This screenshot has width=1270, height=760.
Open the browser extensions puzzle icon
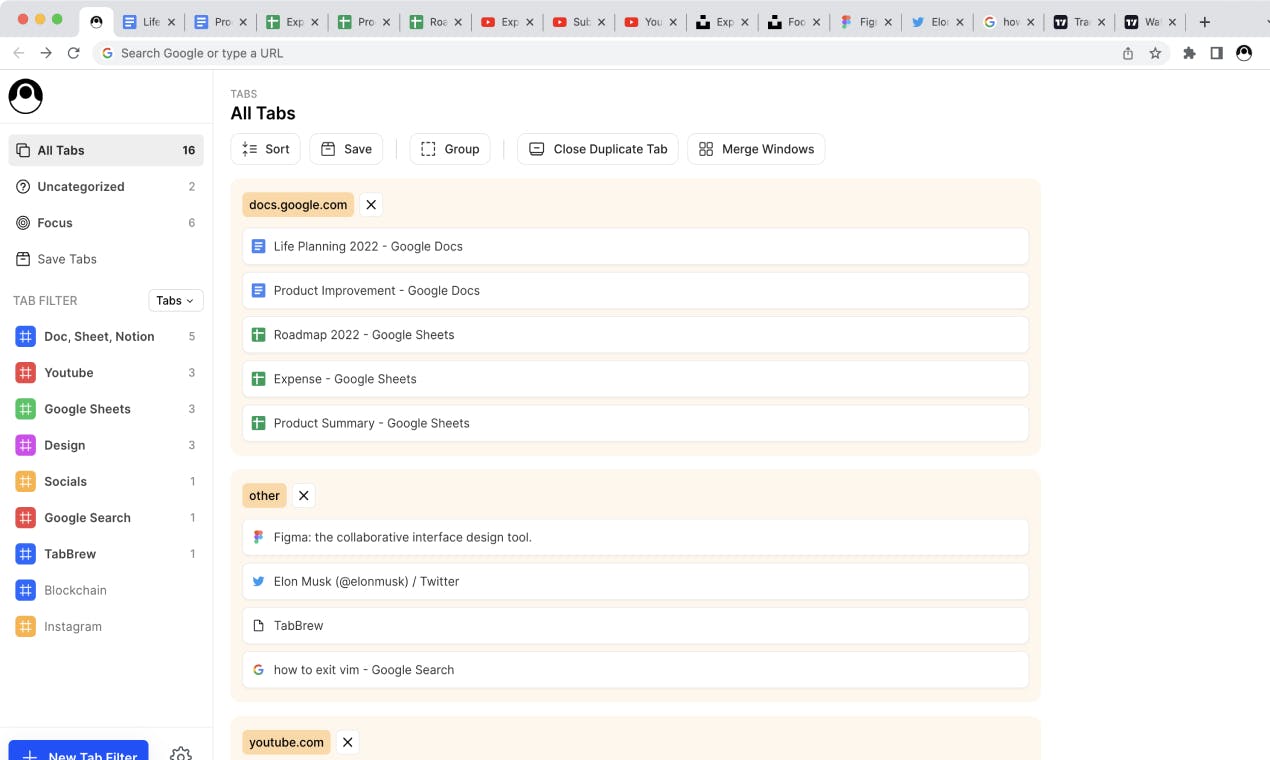(x=1189, y=53)
